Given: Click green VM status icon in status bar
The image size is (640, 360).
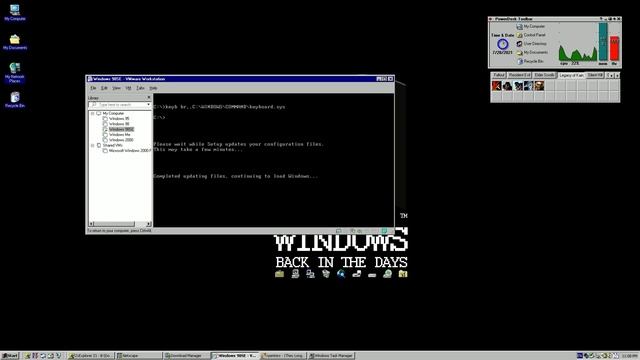Looking at the screenshot, I should [384, 231].
